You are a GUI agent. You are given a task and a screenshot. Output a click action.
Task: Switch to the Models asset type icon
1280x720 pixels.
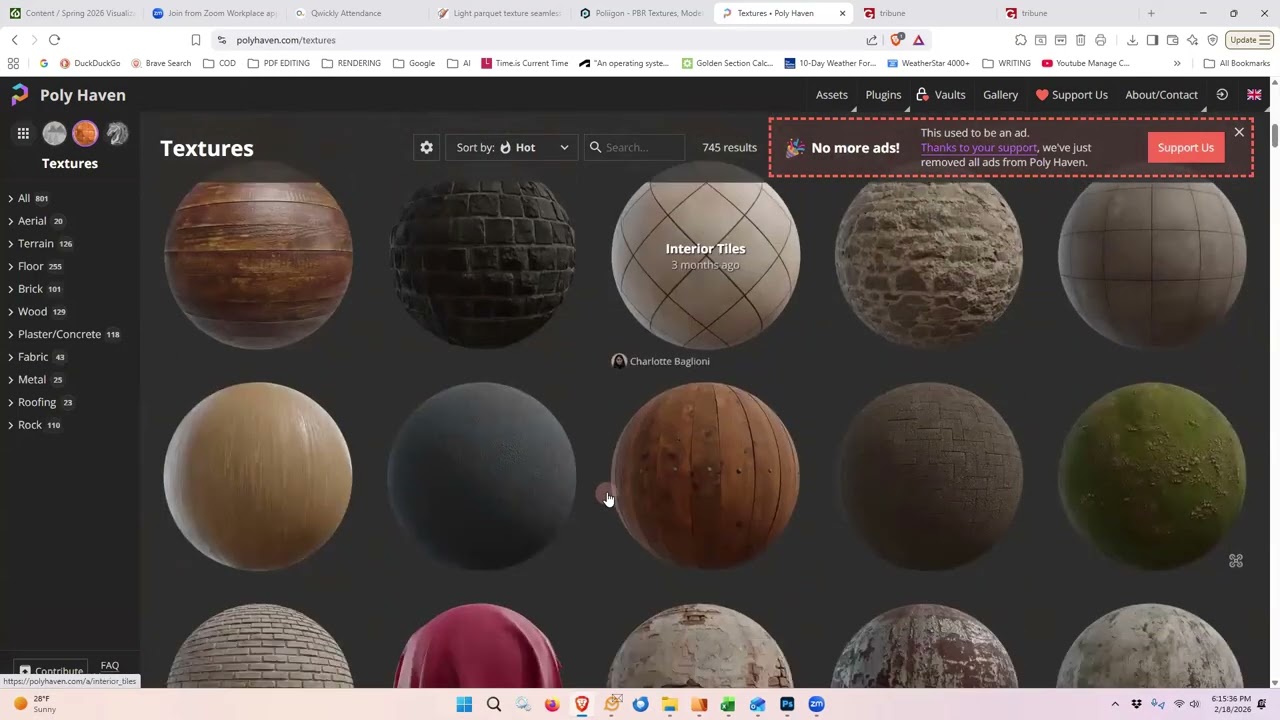(x=117, y=133)
